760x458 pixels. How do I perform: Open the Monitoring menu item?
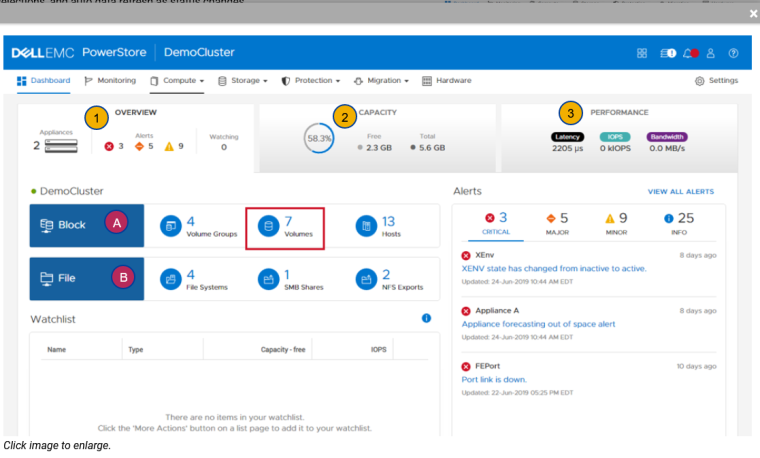click(110, 81)
